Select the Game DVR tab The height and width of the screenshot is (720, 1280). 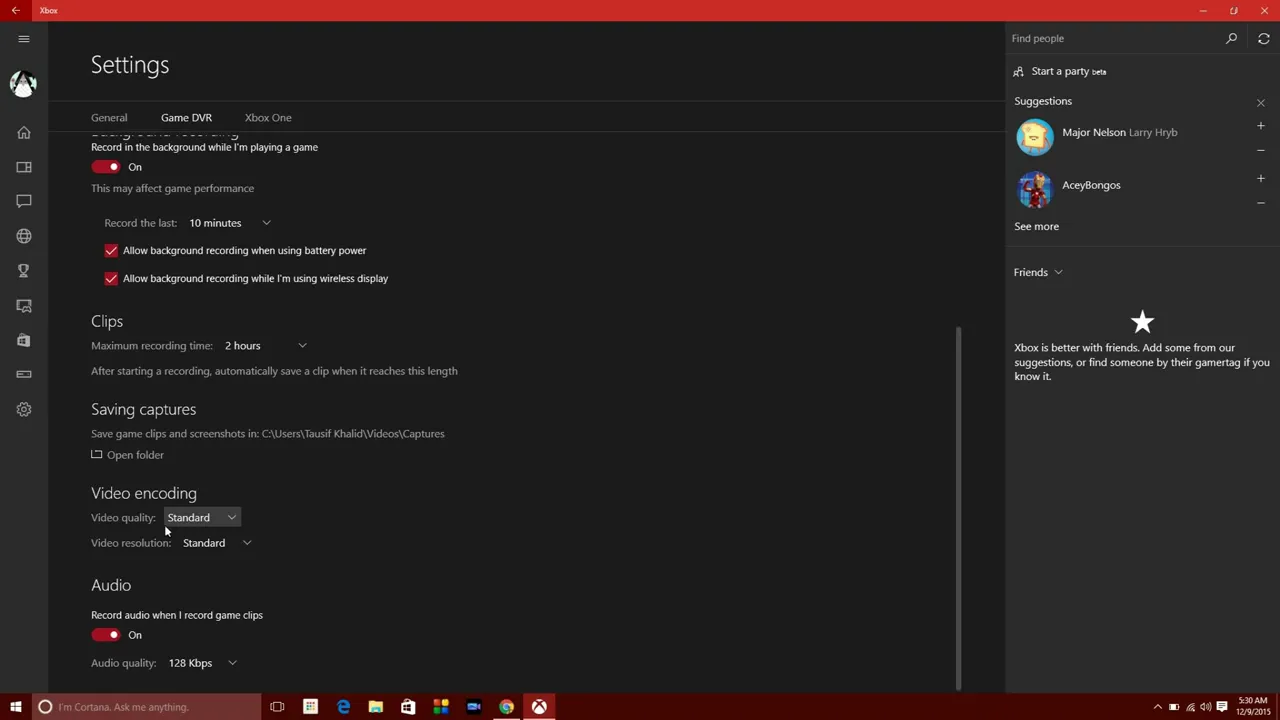pyautogui.click(x=186, y=118)
